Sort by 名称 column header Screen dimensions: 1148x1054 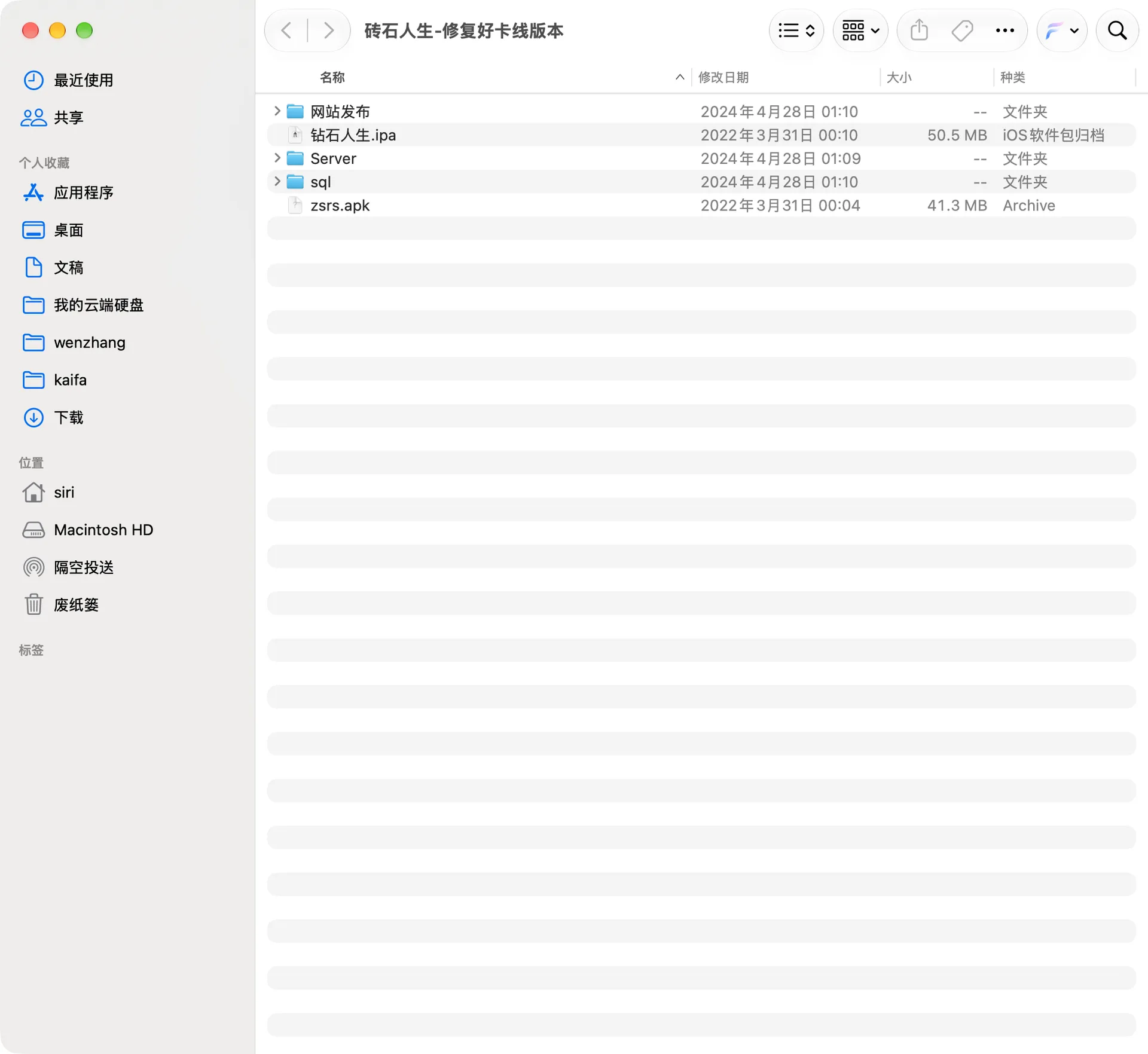pyautogui.click(x=332, y=77)
